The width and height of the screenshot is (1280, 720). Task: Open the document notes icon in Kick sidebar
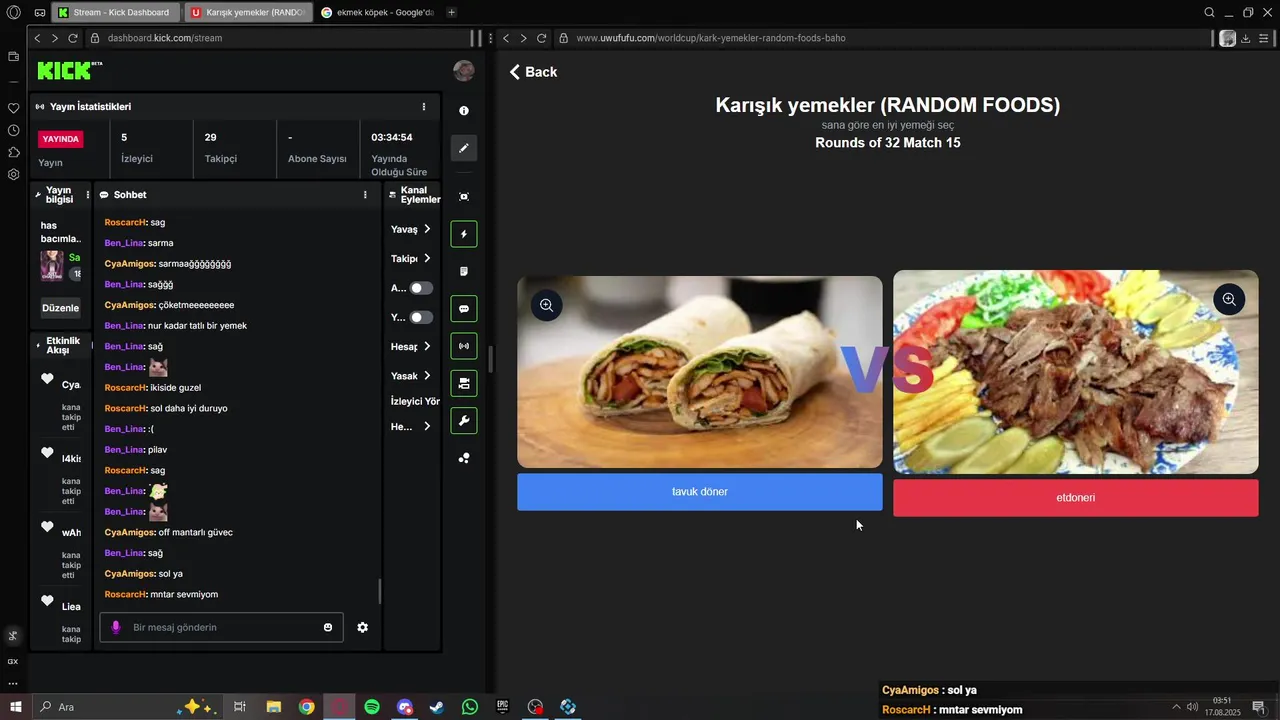[464, 271]
